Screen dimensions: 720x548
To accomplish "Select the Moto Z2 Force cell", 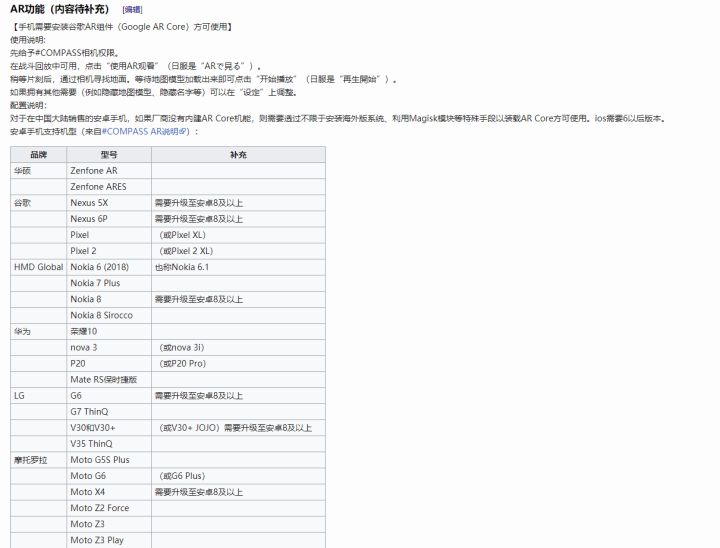I will [109, 508].
